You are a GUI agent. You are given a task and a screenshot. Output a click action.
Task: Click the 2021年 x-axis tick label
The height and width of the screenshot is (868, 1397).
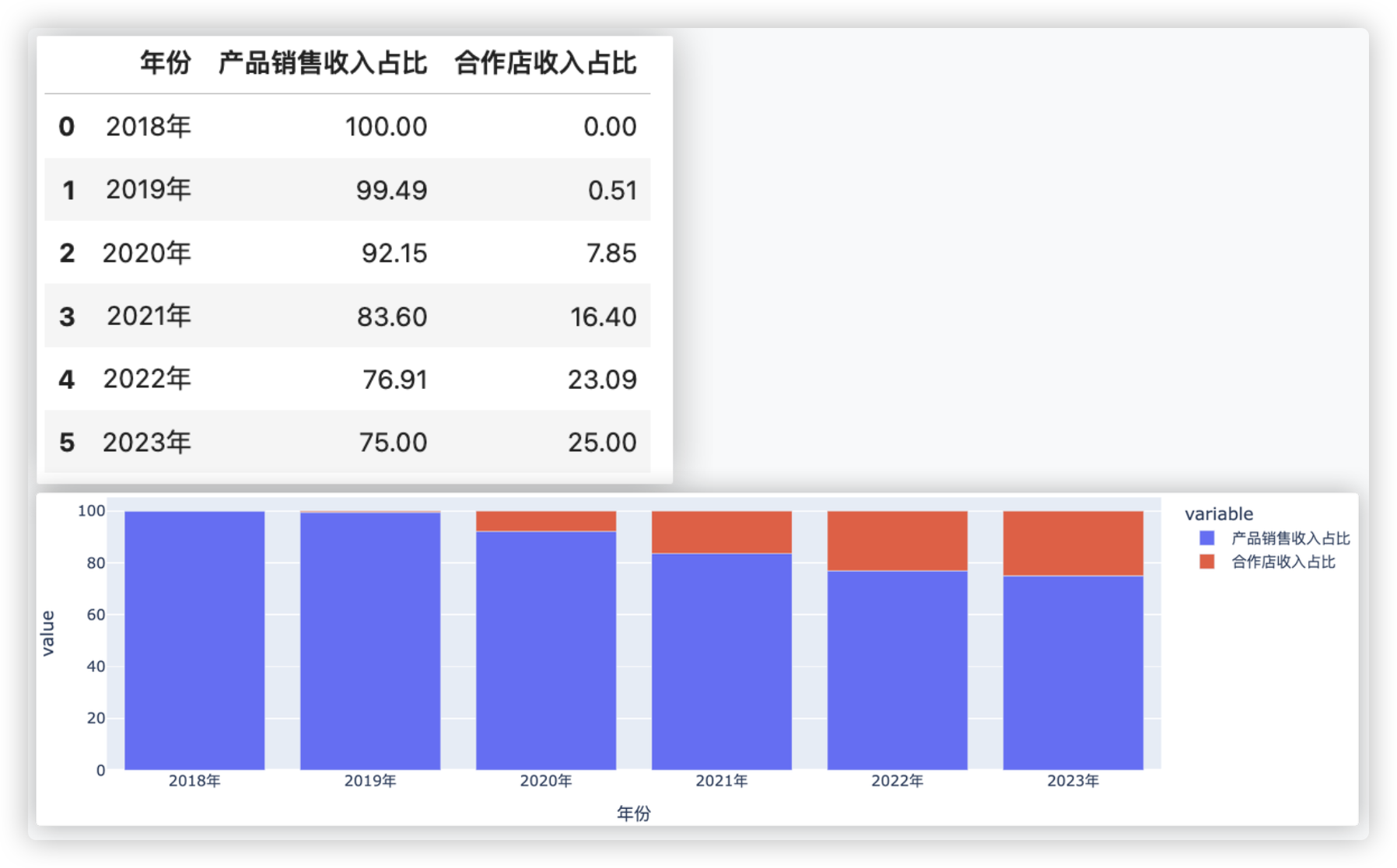(x=722, y=781)
